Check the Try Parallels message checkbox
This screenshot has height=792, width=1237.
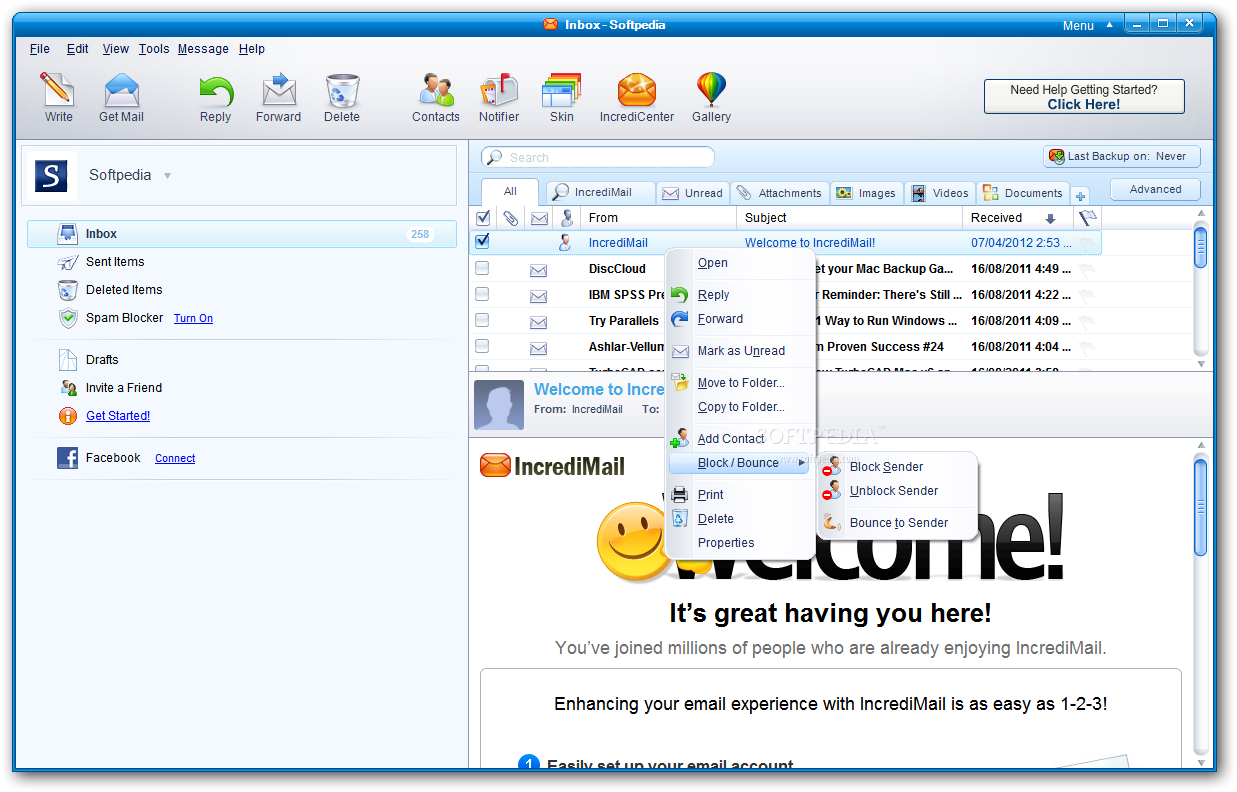click(482, 320)
